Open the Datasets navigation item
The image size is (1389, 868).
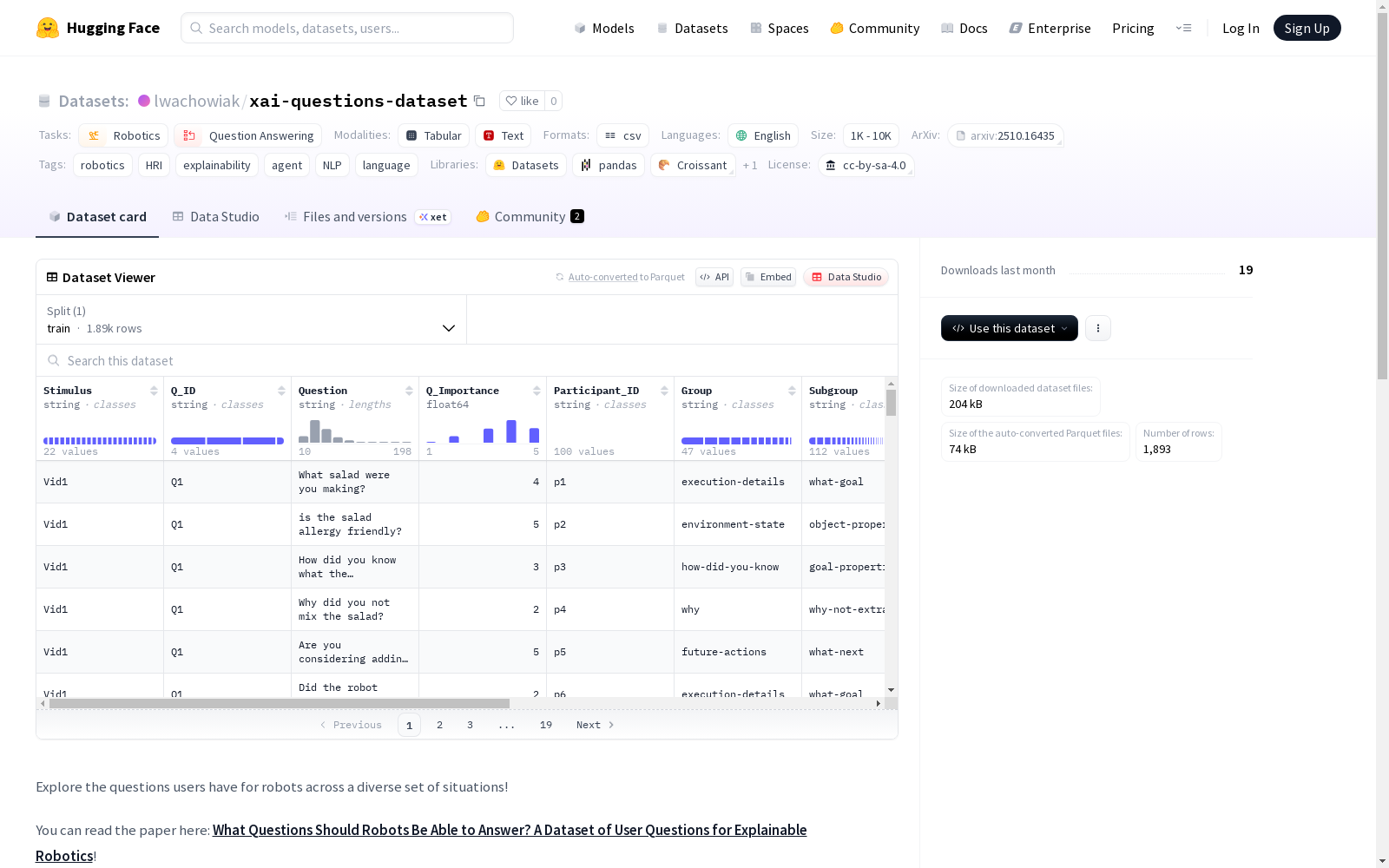692,28
